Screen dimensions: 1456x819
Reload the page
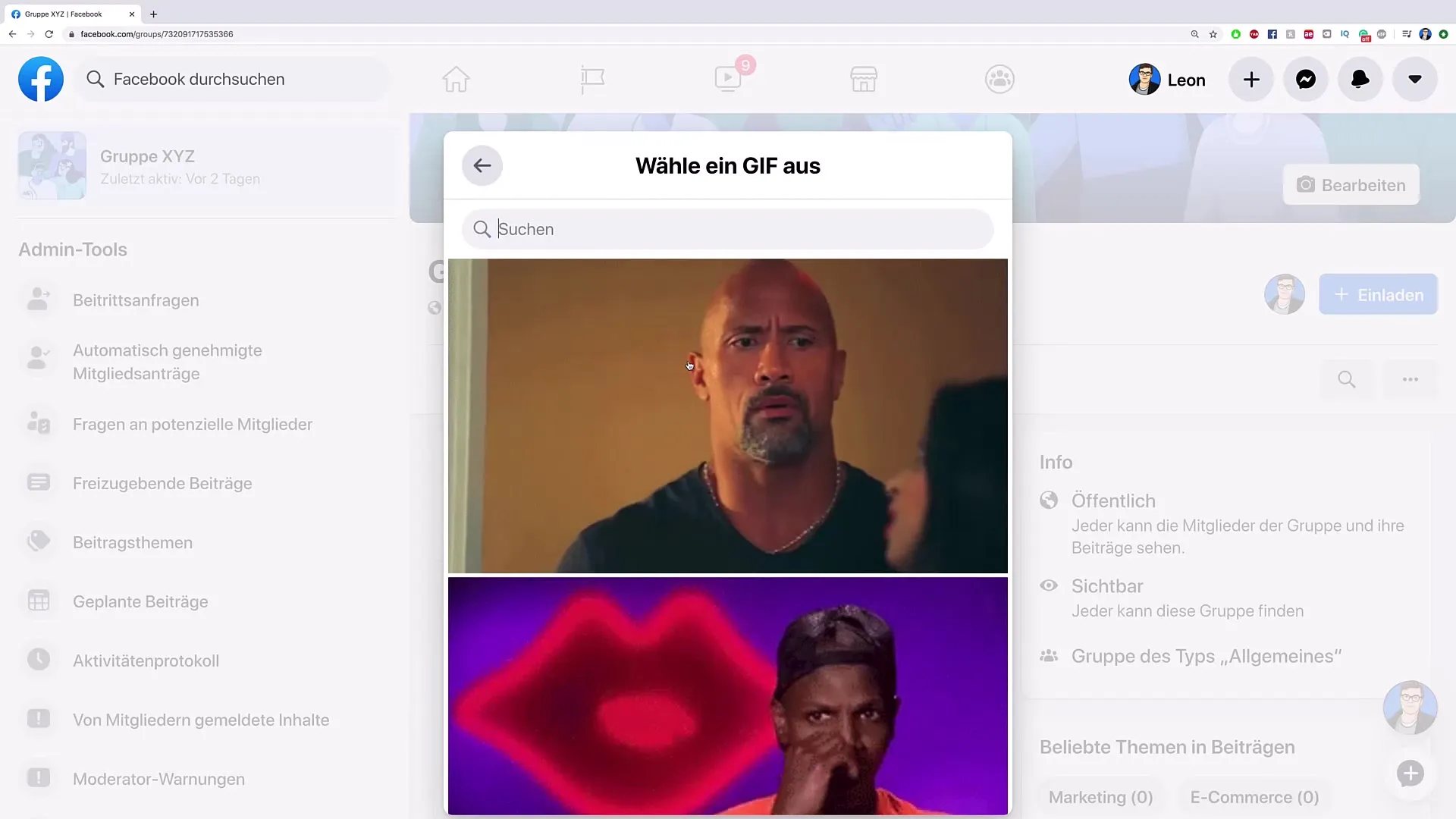[49, 34]
